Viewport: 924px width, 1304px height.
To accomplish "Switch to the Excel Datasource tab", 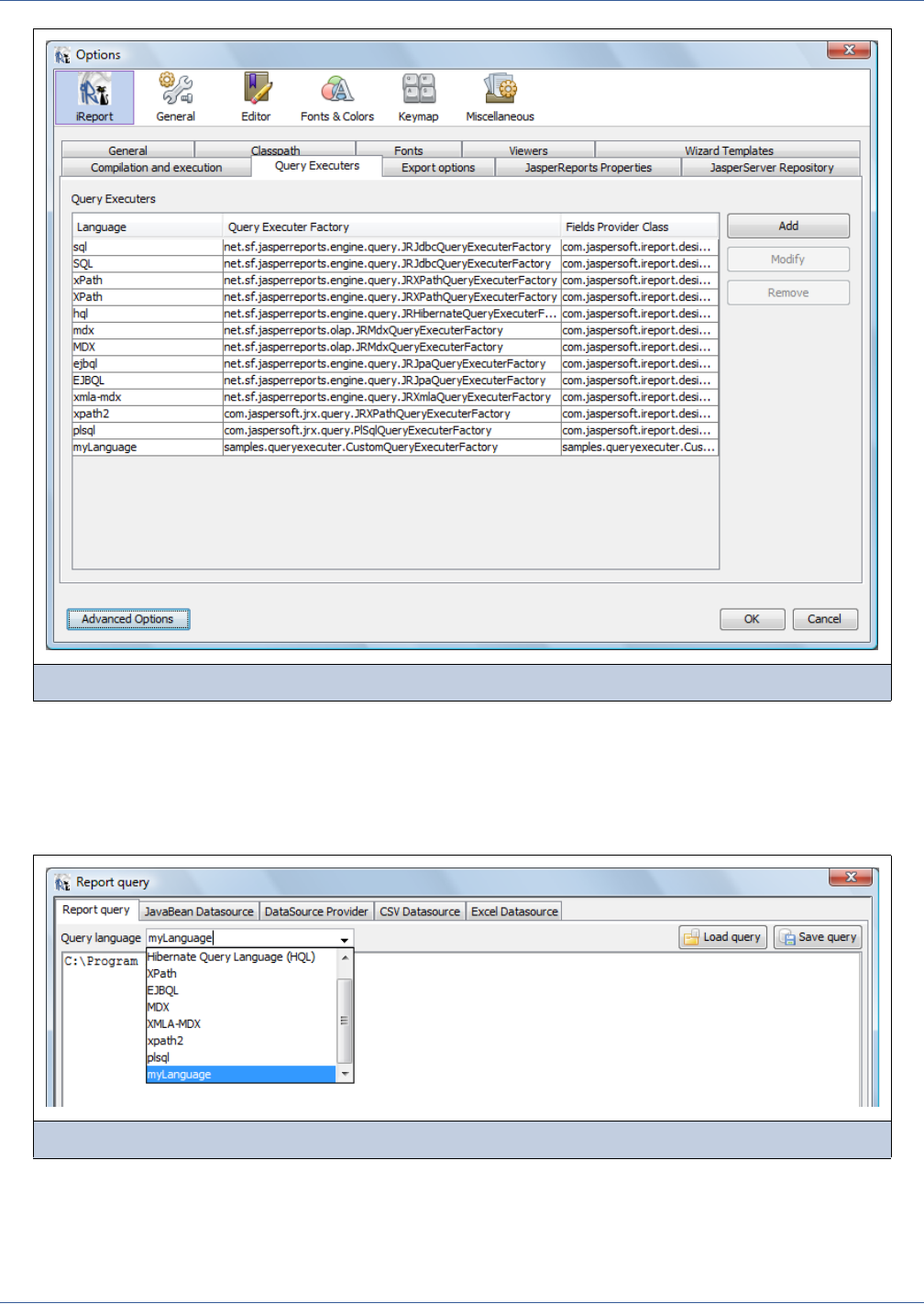I will click(x=514, y=912).
